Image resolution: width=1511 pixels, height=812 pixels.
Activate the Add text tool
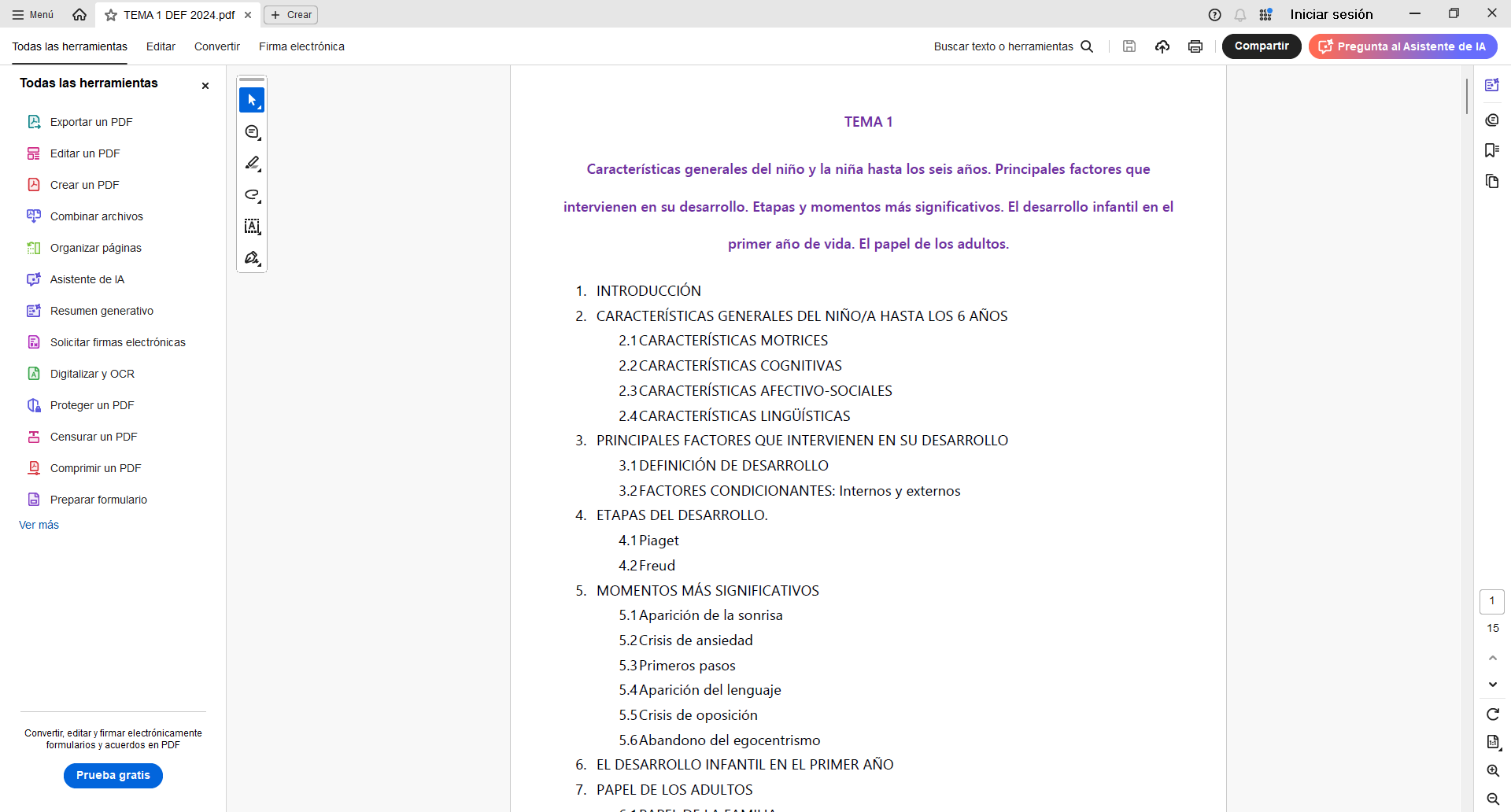point(252,227)
